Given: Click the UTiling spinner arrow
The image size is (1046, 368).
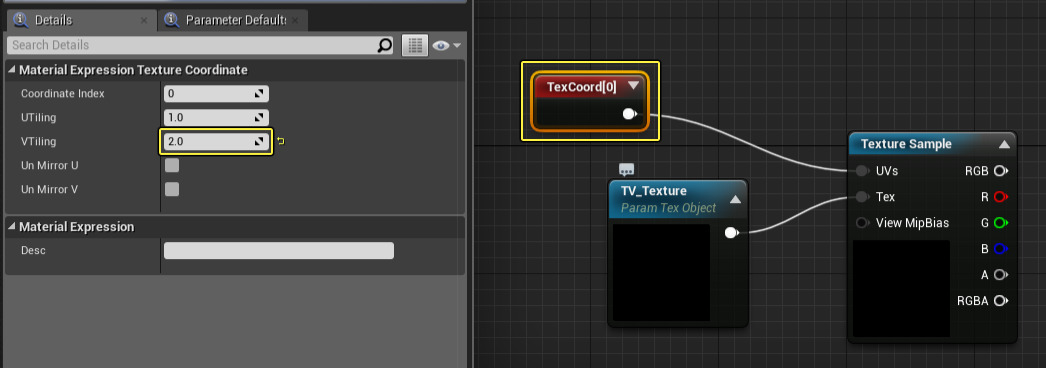Looking at the screenshot, I should point(260,118).
